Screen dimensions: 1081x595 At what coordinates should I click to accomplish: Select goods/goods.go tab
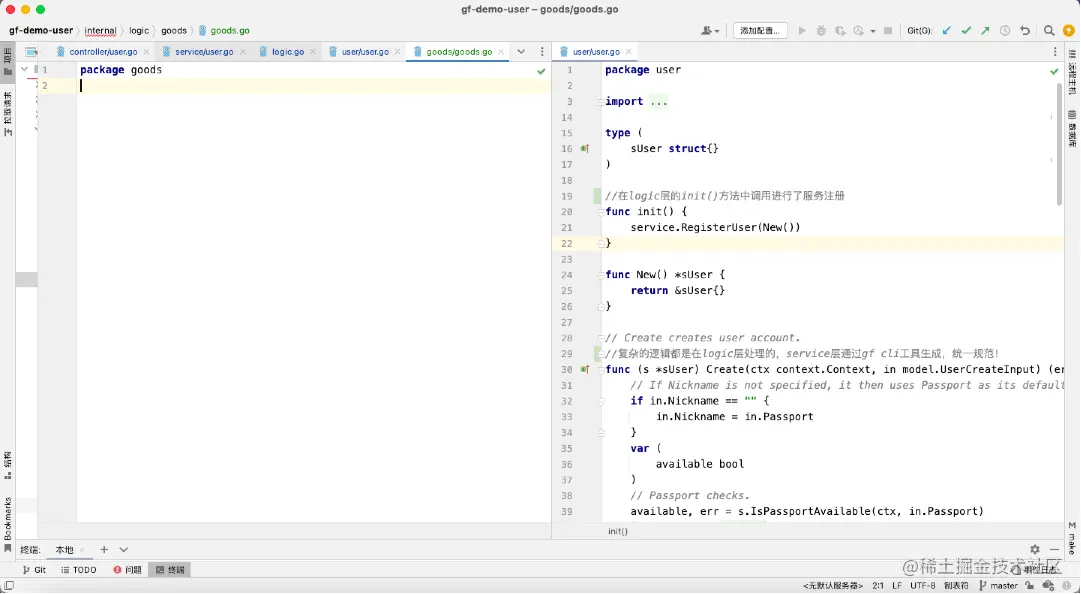pos(459,52)
